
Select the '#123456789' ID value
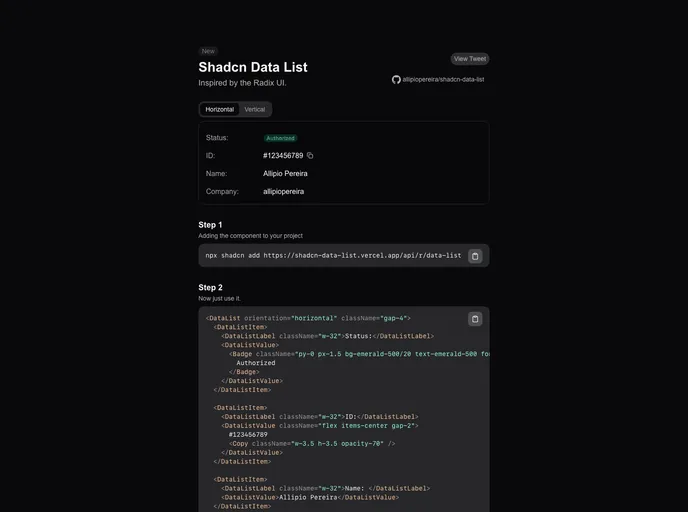pyautogui.click(x=283, y=156)
